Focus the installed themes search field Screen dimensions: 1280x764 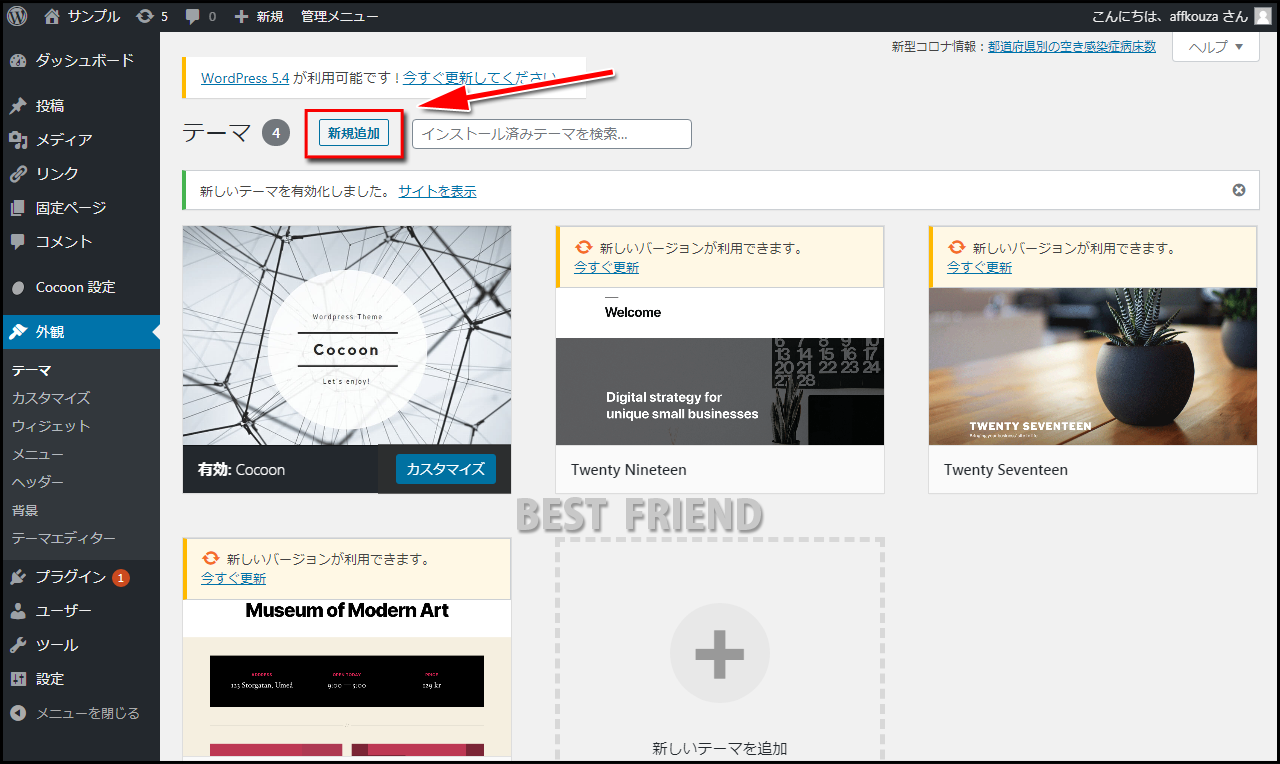click(552, 134)
